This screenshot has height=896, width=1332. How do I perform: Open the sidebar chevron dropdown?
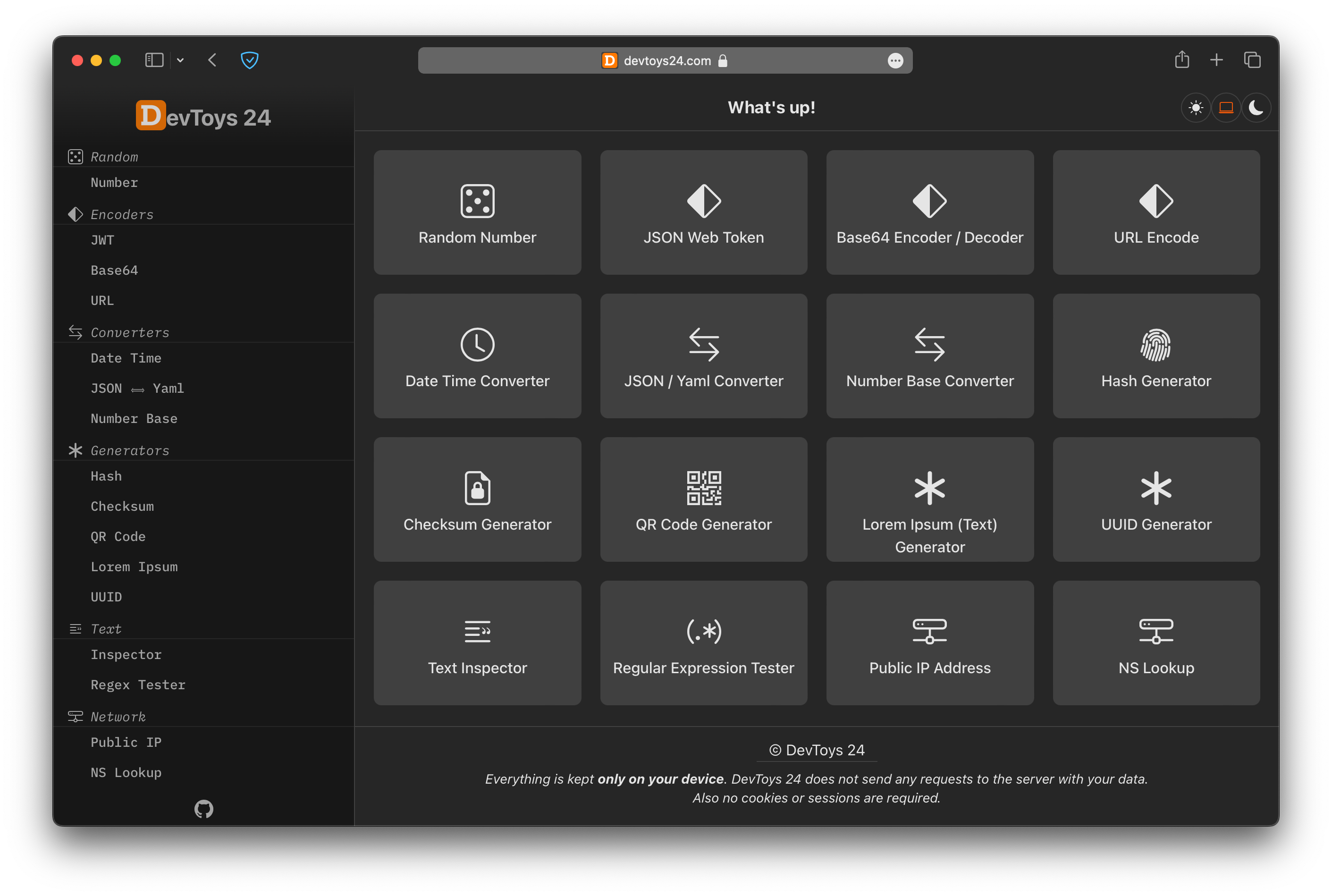point(180,60)
